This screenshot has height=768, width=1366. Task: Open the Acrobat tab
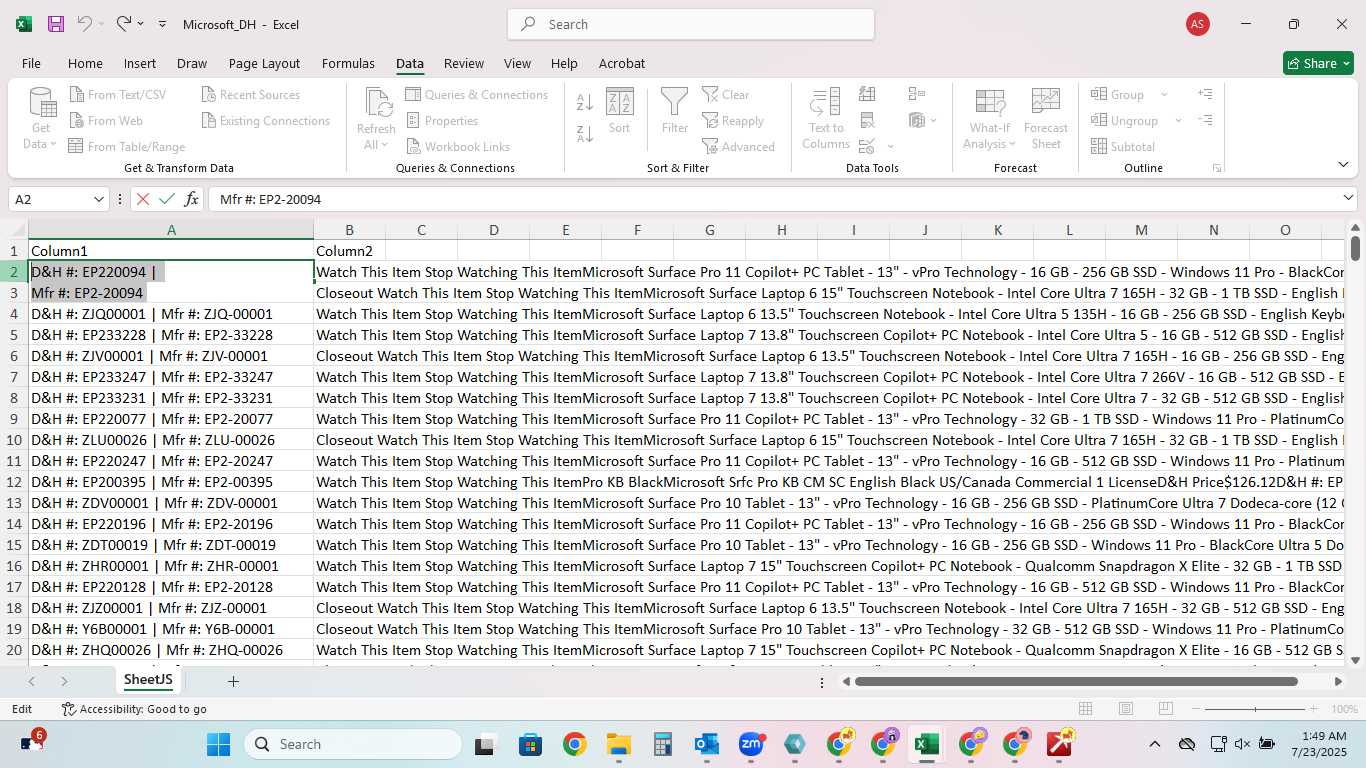(x=622, y=63)
